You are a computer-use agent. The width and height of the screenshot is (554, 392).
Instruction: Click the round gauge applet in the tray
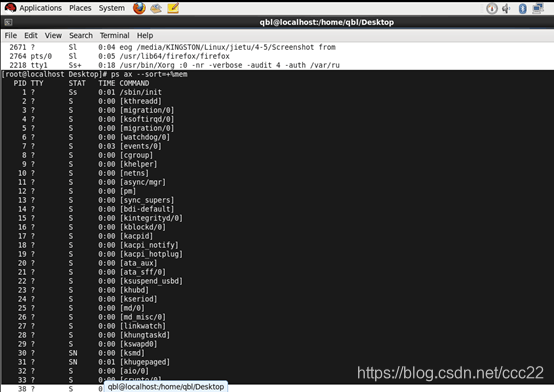(x=491, y=8)
